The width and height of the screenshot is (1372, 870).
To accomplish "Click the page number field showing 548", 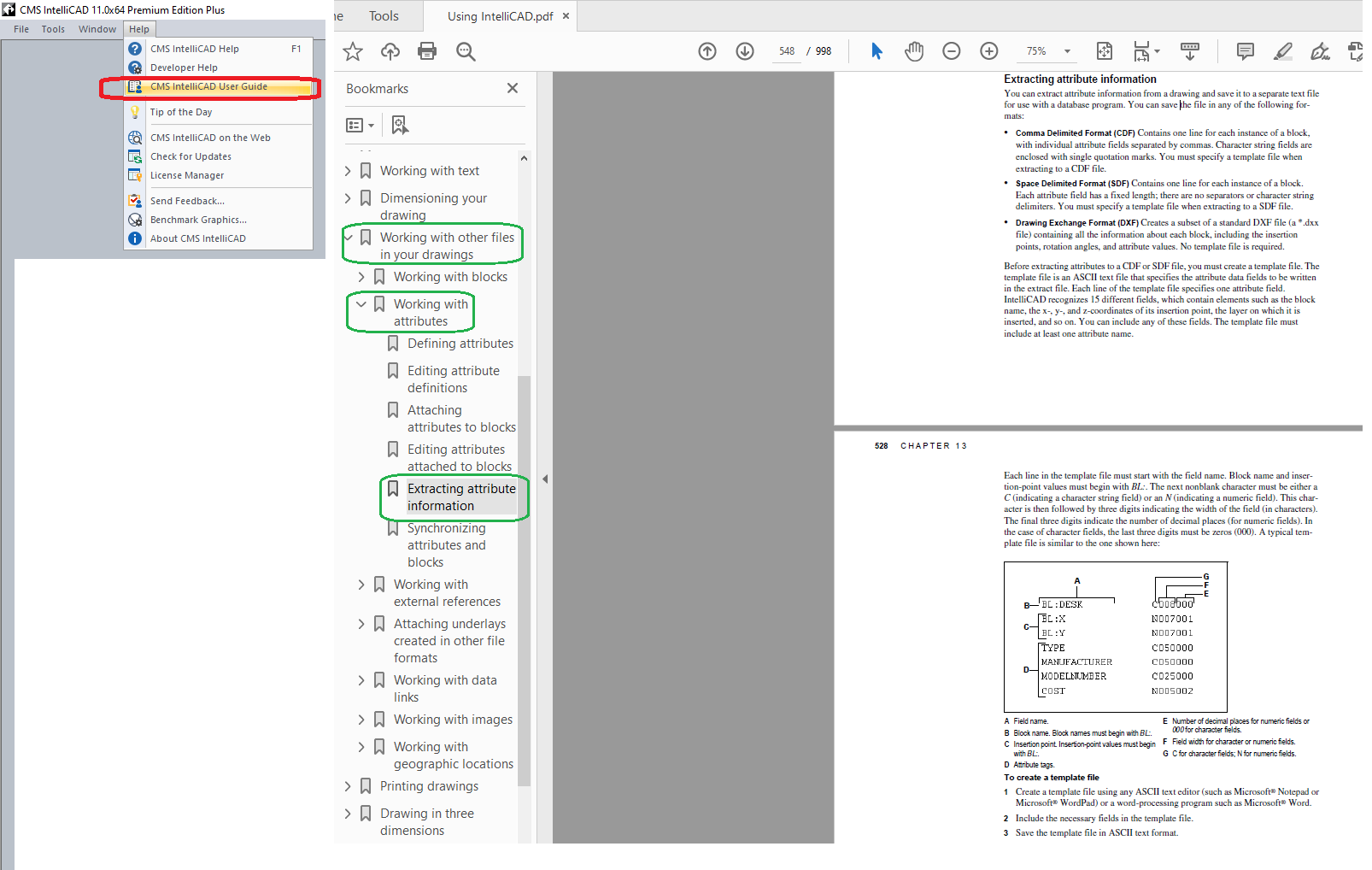I will [x=787, y=51].
